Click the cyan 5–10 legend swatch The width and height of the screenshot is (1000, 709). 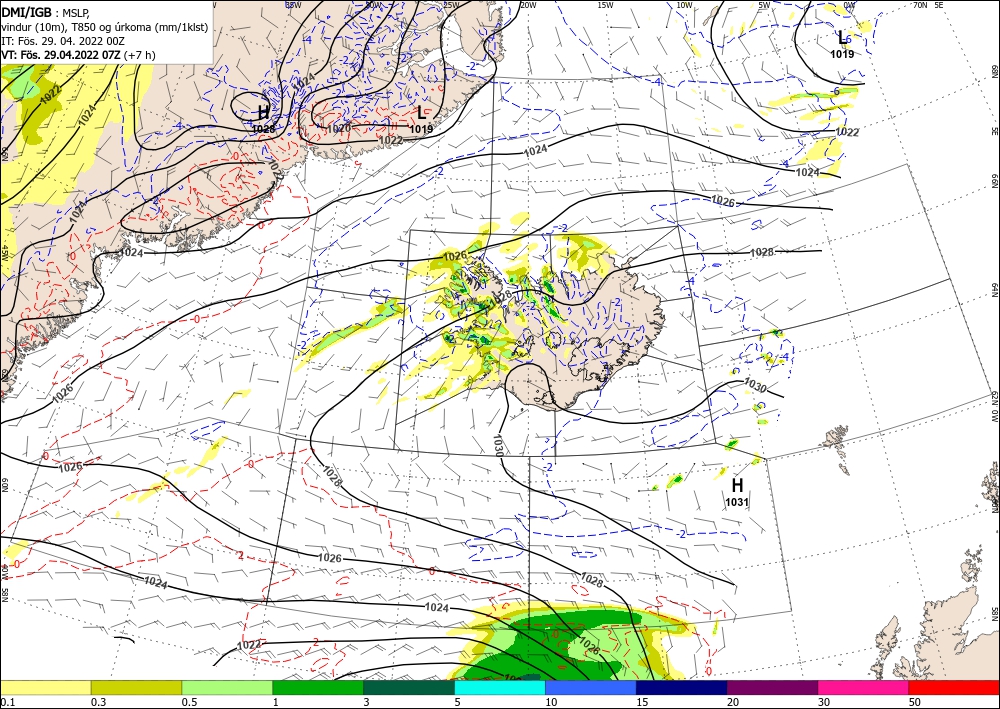tap(500, 687)
